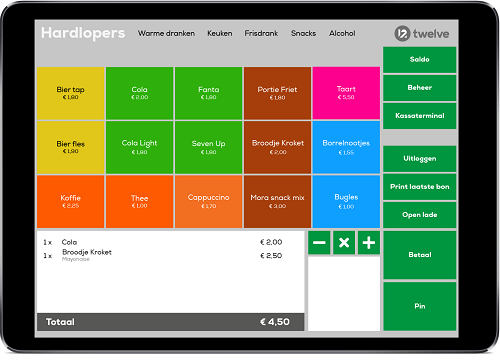This screenshot has height=360, width=500.
Task: Add Bier fles to order
Action: [x=70, y=147]
